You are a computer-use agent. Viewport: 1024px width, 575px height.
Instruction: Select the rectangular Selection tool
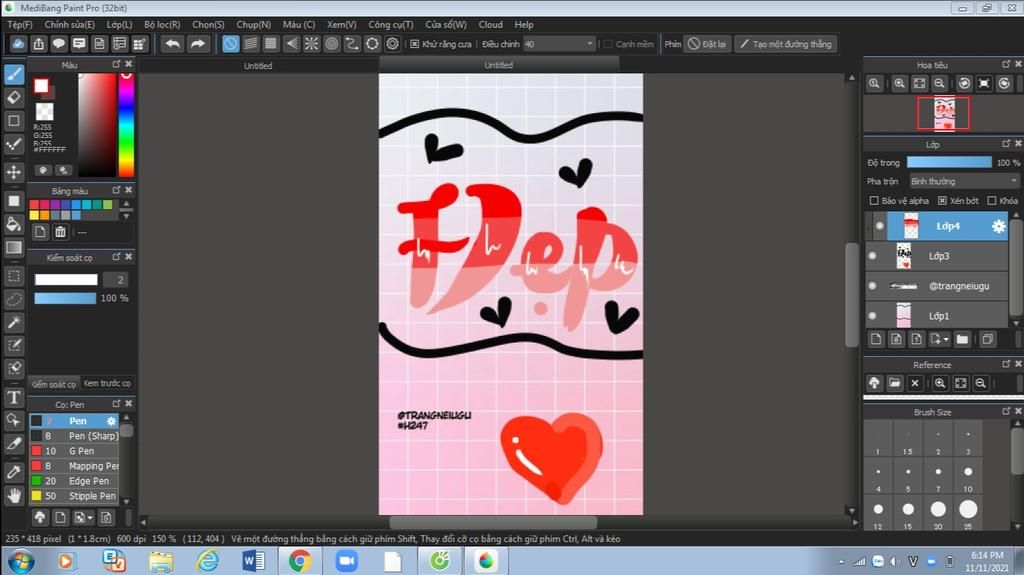14,276
